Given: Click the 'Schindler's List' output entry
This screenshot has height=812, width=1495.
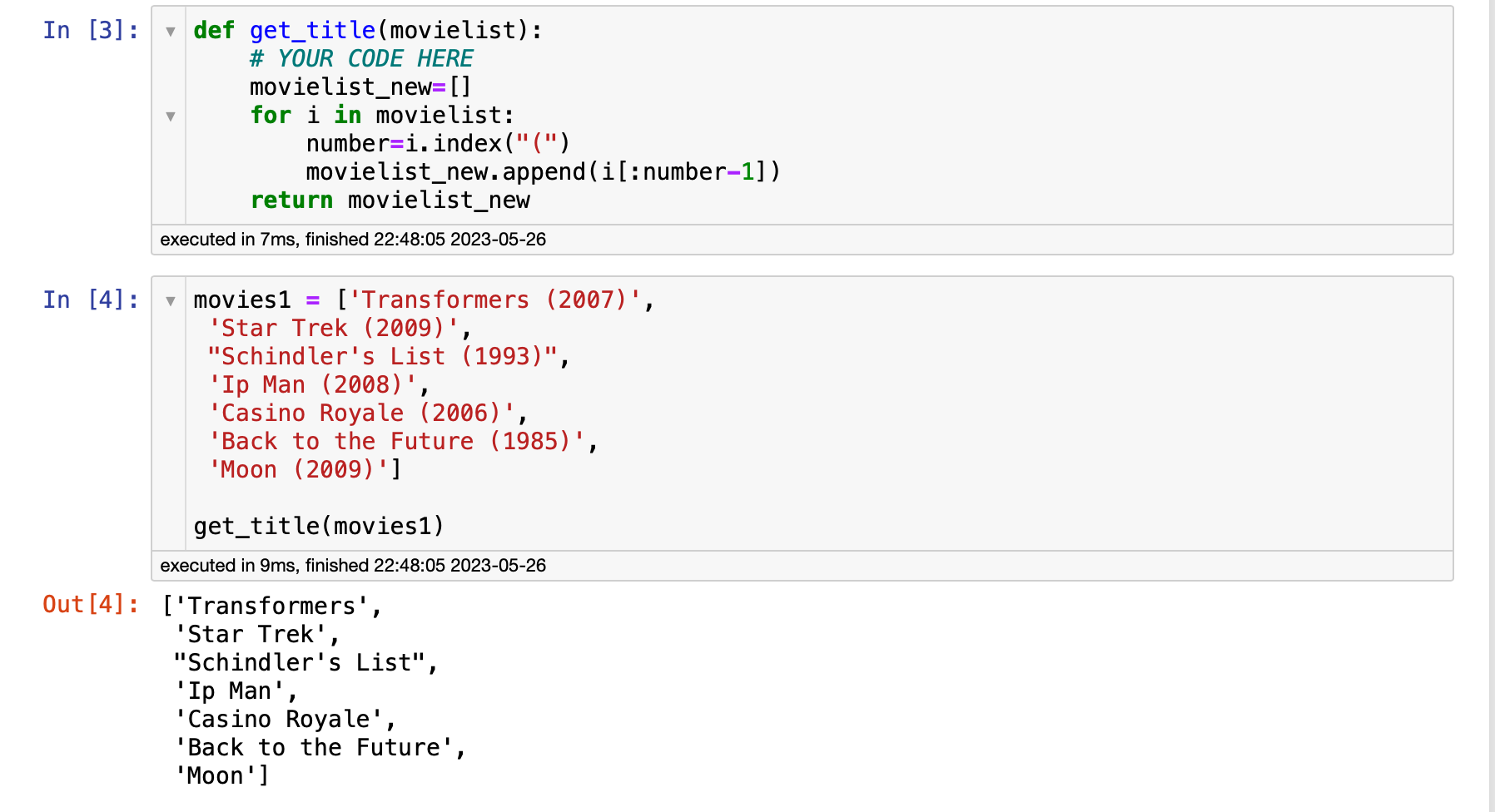Looking at the screenshot, I should [x=299, y=663].
